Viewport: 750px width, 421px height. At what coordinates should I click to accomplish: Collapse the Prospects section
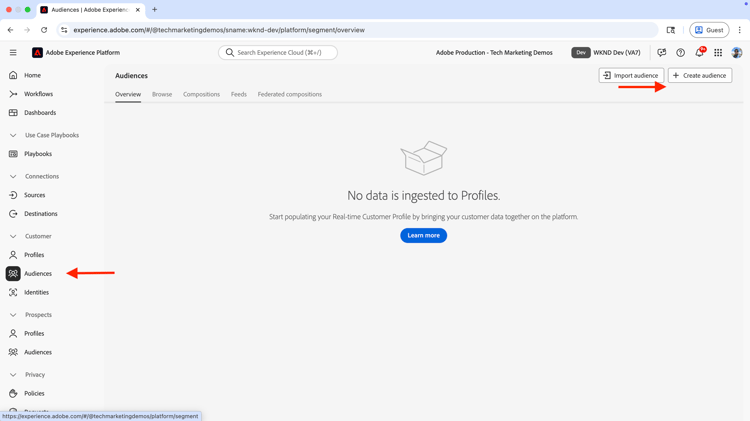pyautogui.click(x=13, y=314)
